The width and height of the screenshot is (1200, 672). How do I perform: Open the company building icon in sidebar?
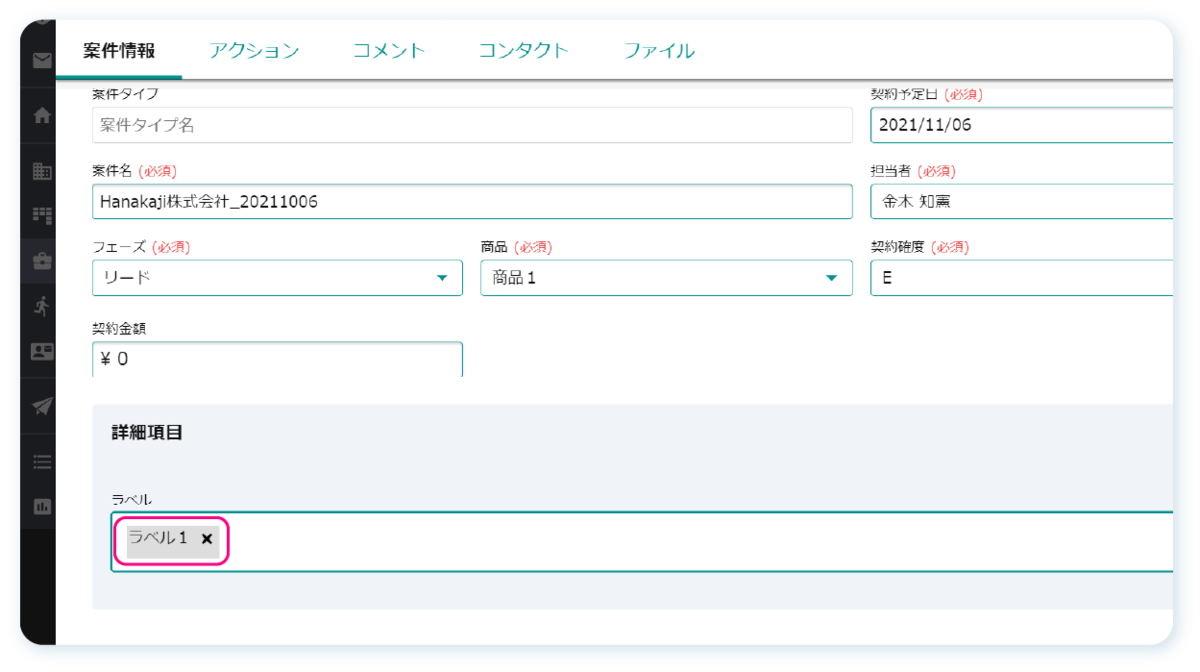(42, 171)
